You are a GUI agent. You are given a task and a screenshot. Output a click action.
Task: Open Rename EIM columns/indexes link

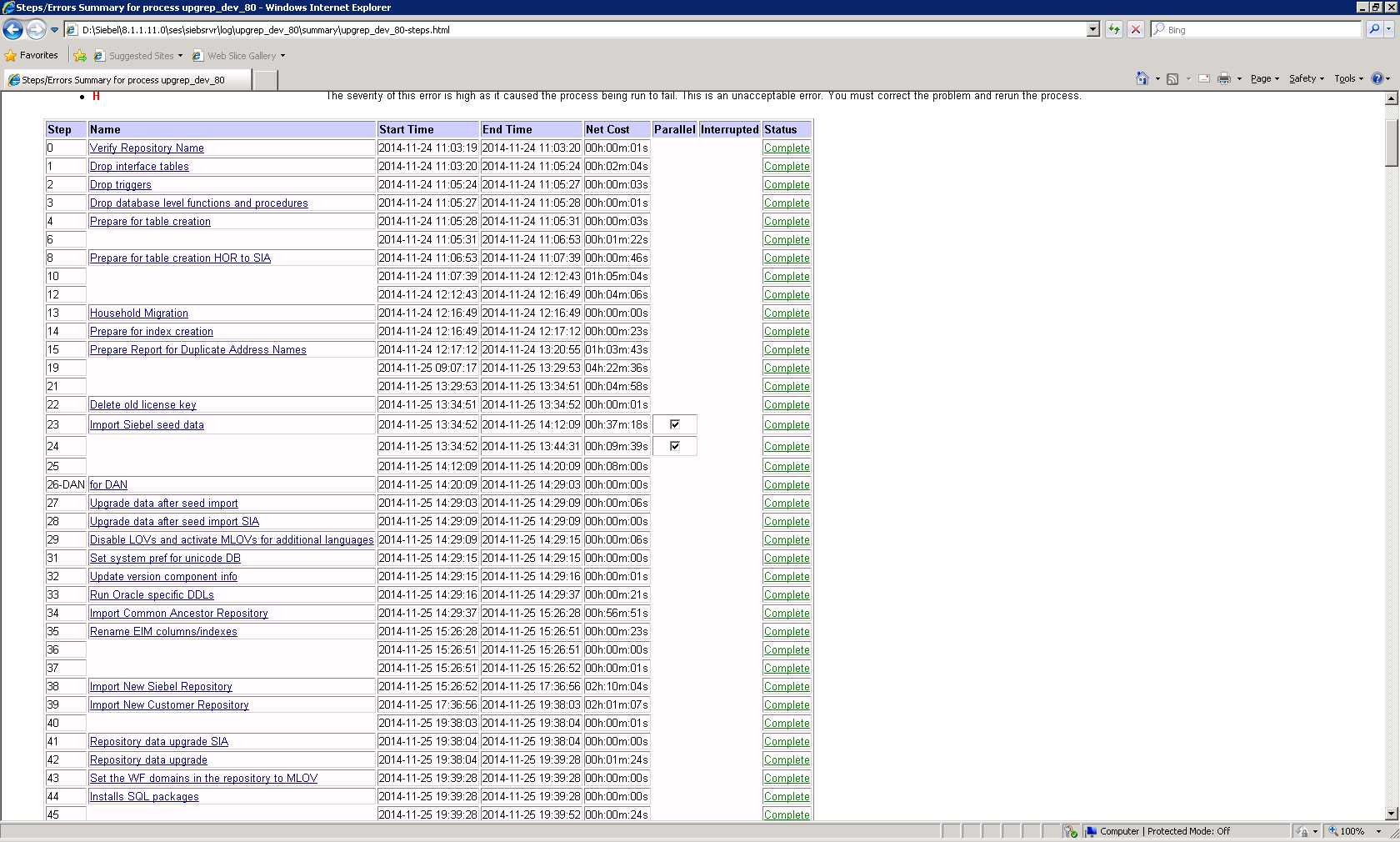point(163,632)
